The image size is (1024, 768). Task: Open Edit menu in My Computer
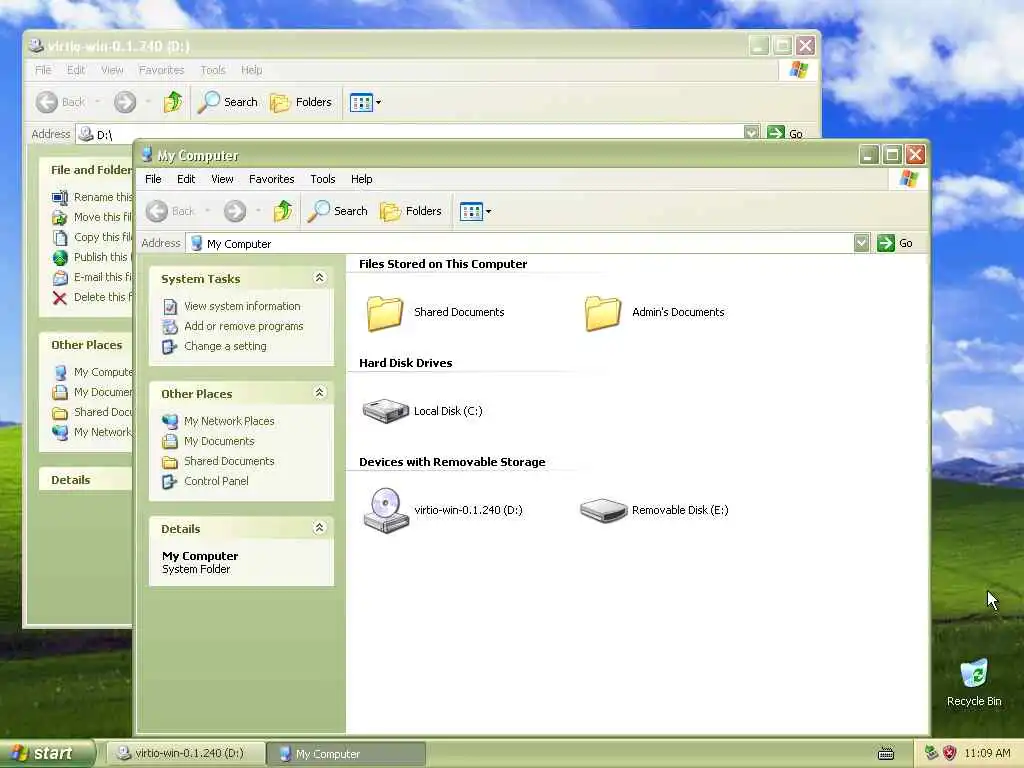pos(186,179)
